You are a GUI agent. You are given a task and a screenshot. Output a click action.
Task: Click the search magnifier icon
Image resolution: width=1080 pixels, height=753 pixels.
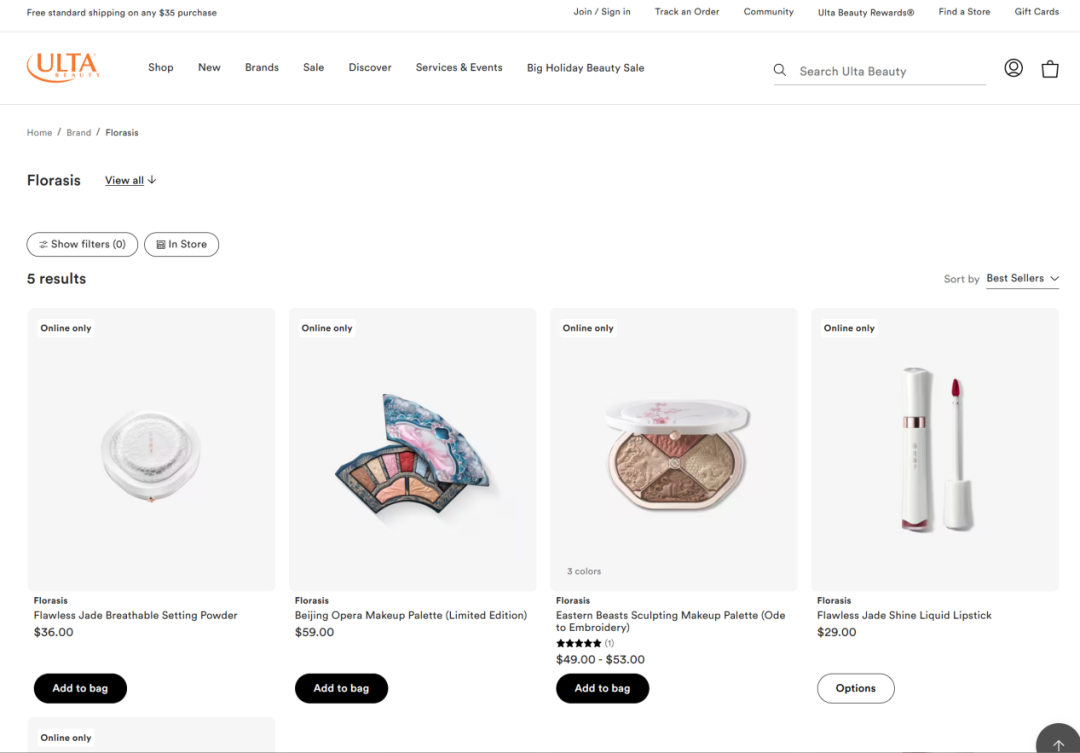click(x=780, y=70)
